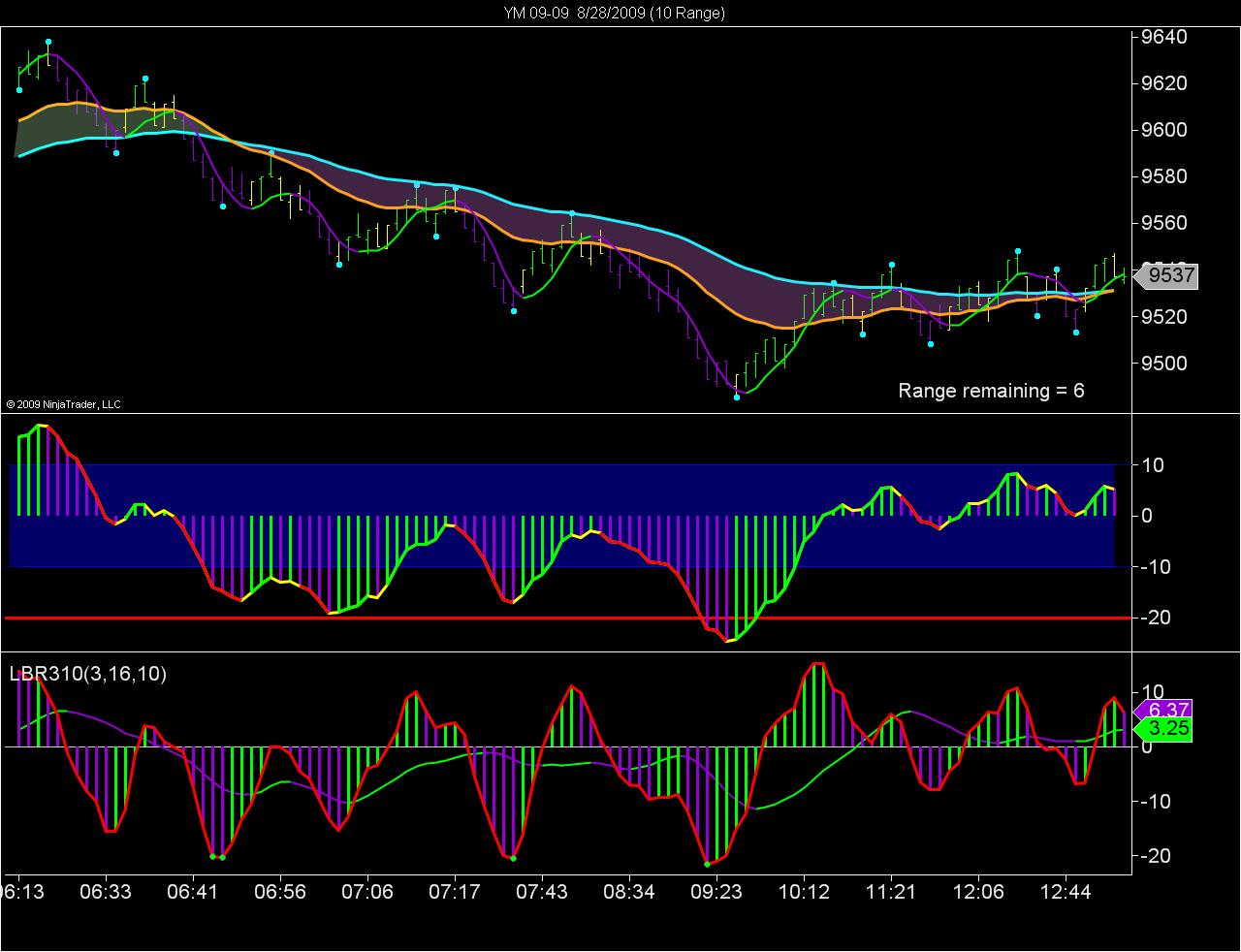
Task: Click the current price marker 9537
Action: coord(1168,276)
